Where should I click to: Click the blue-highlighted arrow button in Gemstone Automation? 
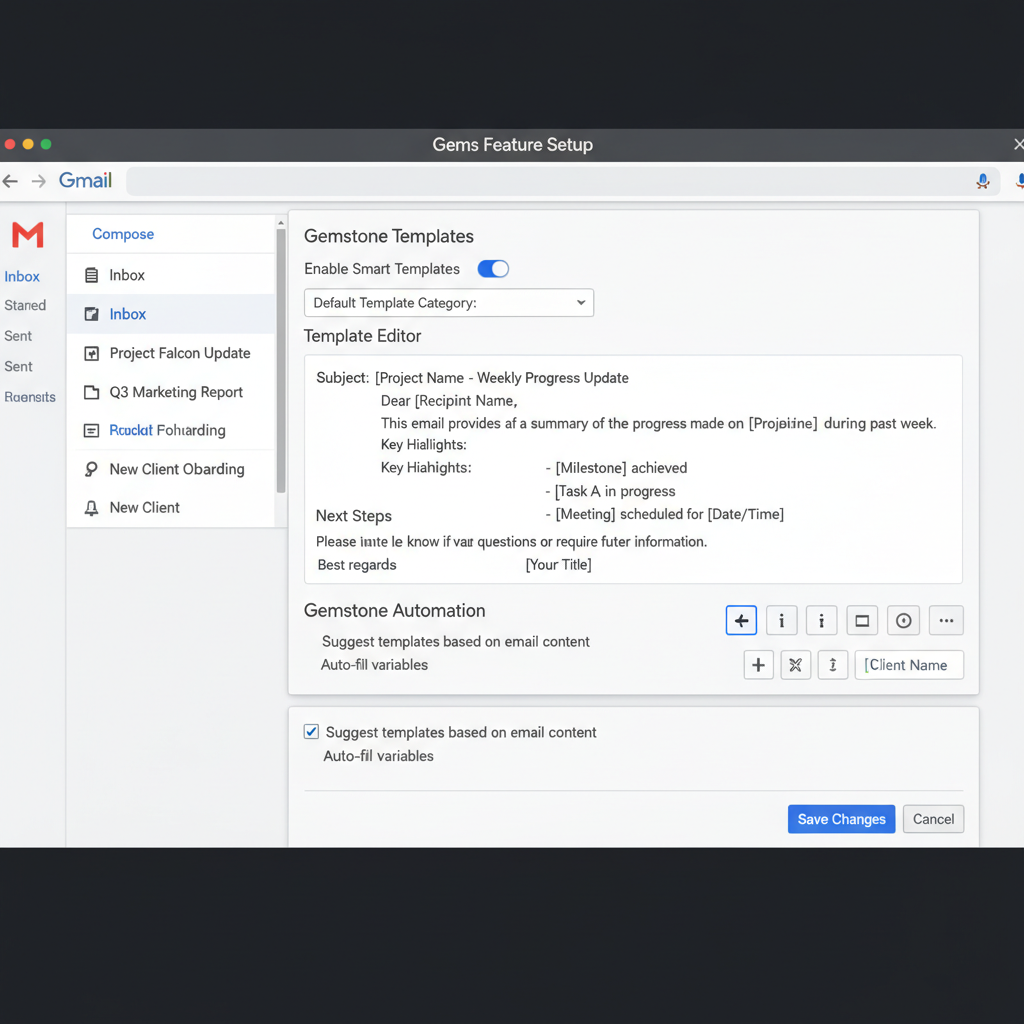tap(741, 621)
